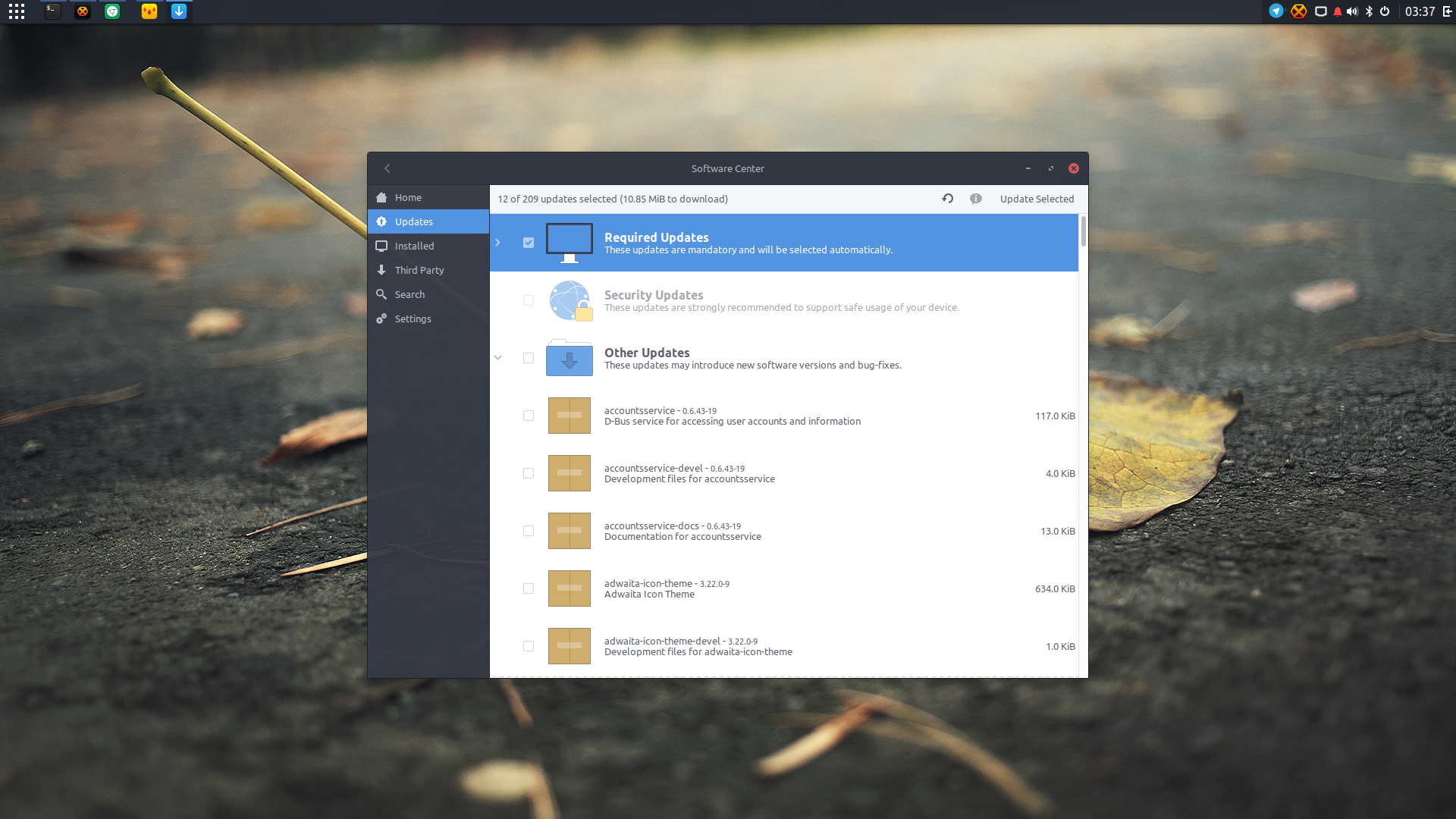Click the green shield app in the panel
Screen dimensions: 1456x819
click(x=112, y=11)
